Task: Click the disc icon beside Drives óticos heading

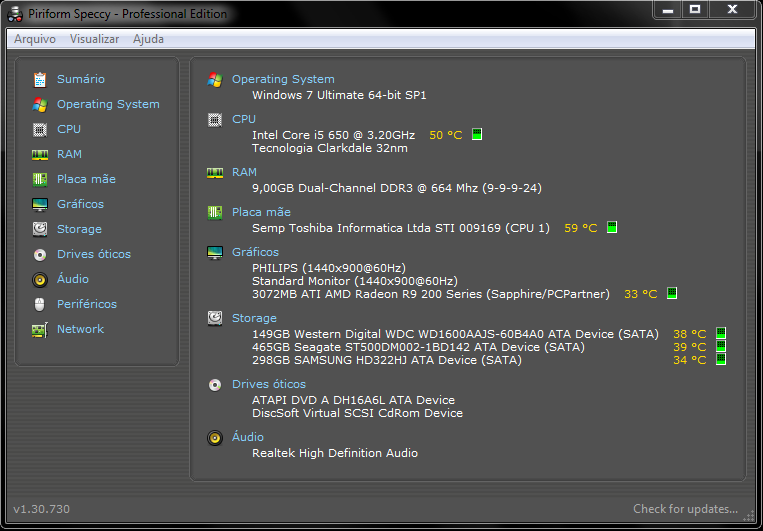Action: point(215,385)
